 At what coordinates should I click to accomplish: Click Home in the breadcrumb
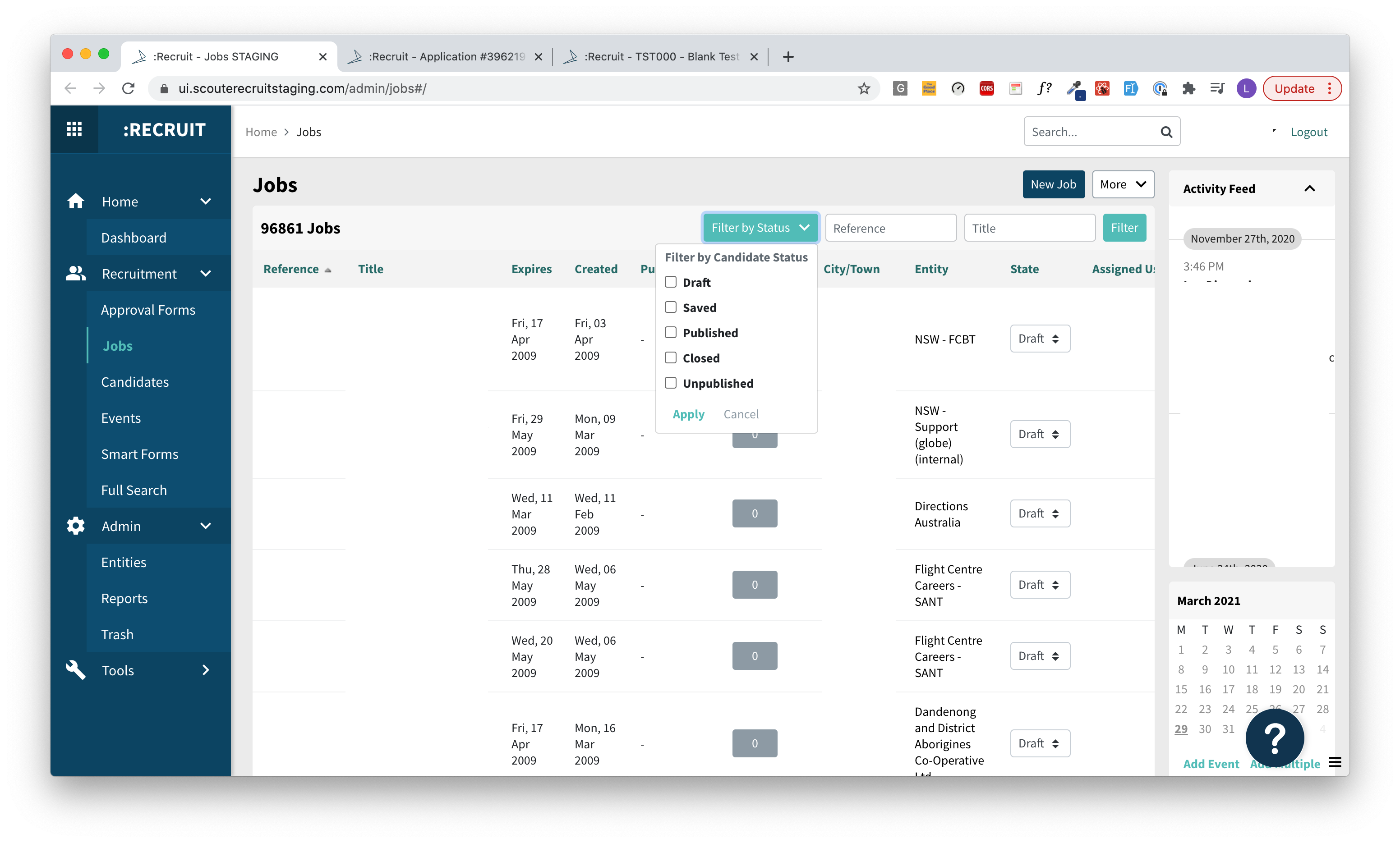coord(261,132)
